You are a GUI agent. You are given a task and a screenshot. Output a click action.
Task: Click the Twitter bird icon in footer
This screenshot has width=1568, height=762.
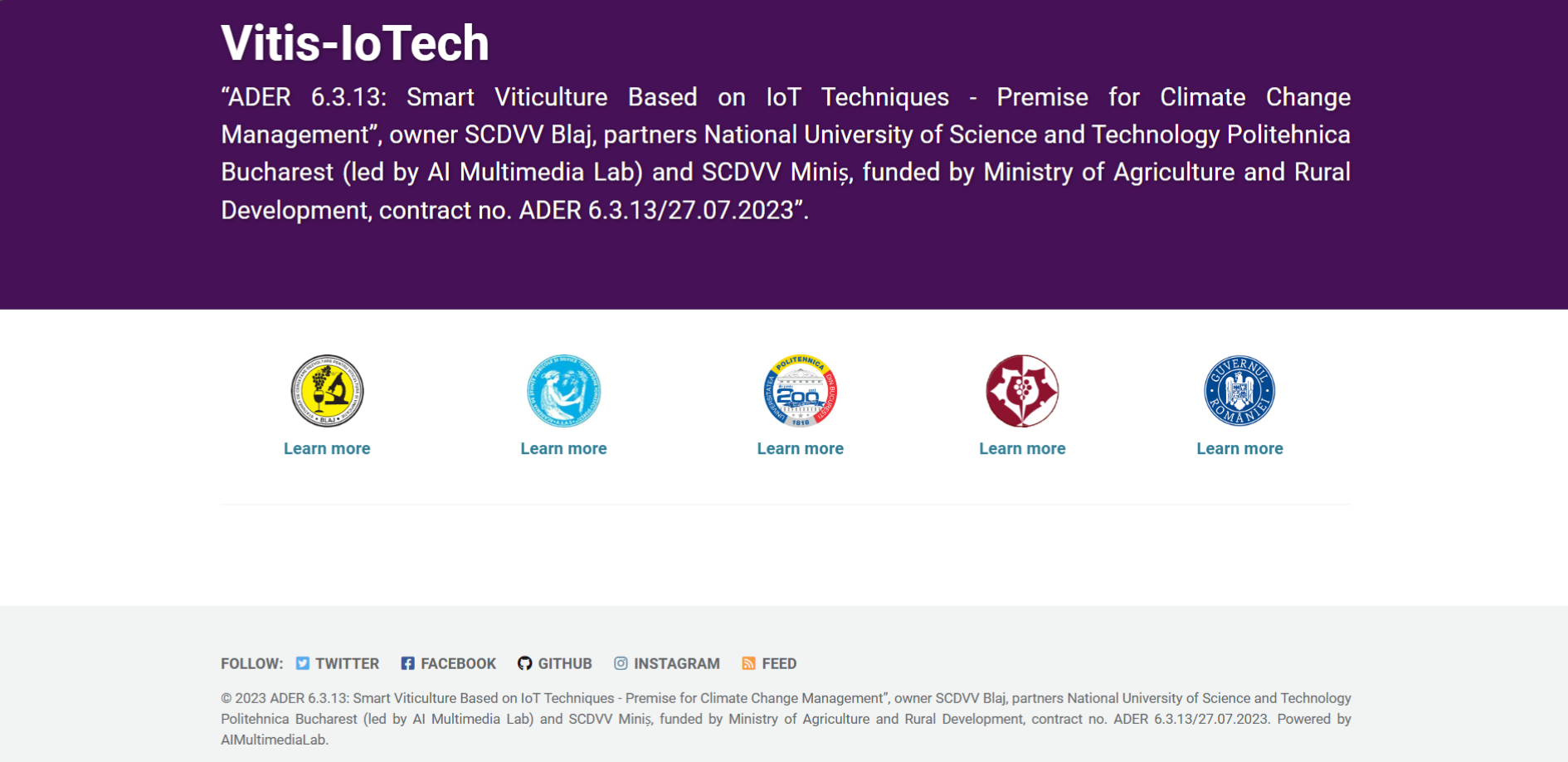(x=303, y=663)
